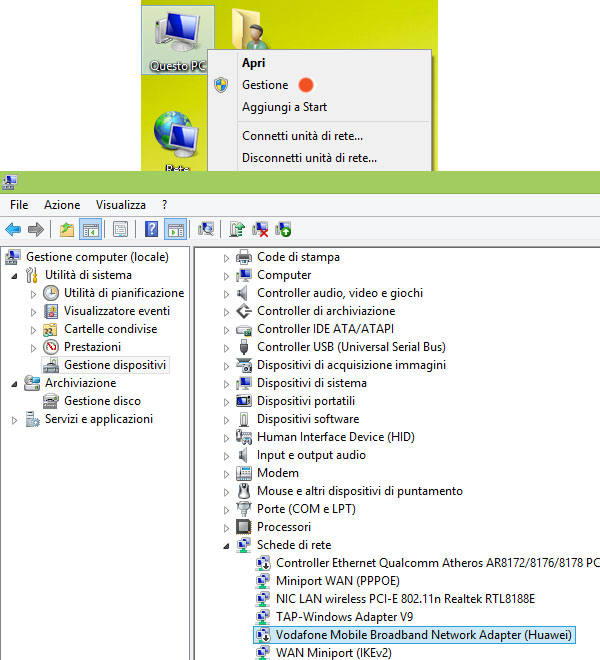Viewport: 600px width, 660px height.
Task: Open the Azione menu
Action: [62, 204]
